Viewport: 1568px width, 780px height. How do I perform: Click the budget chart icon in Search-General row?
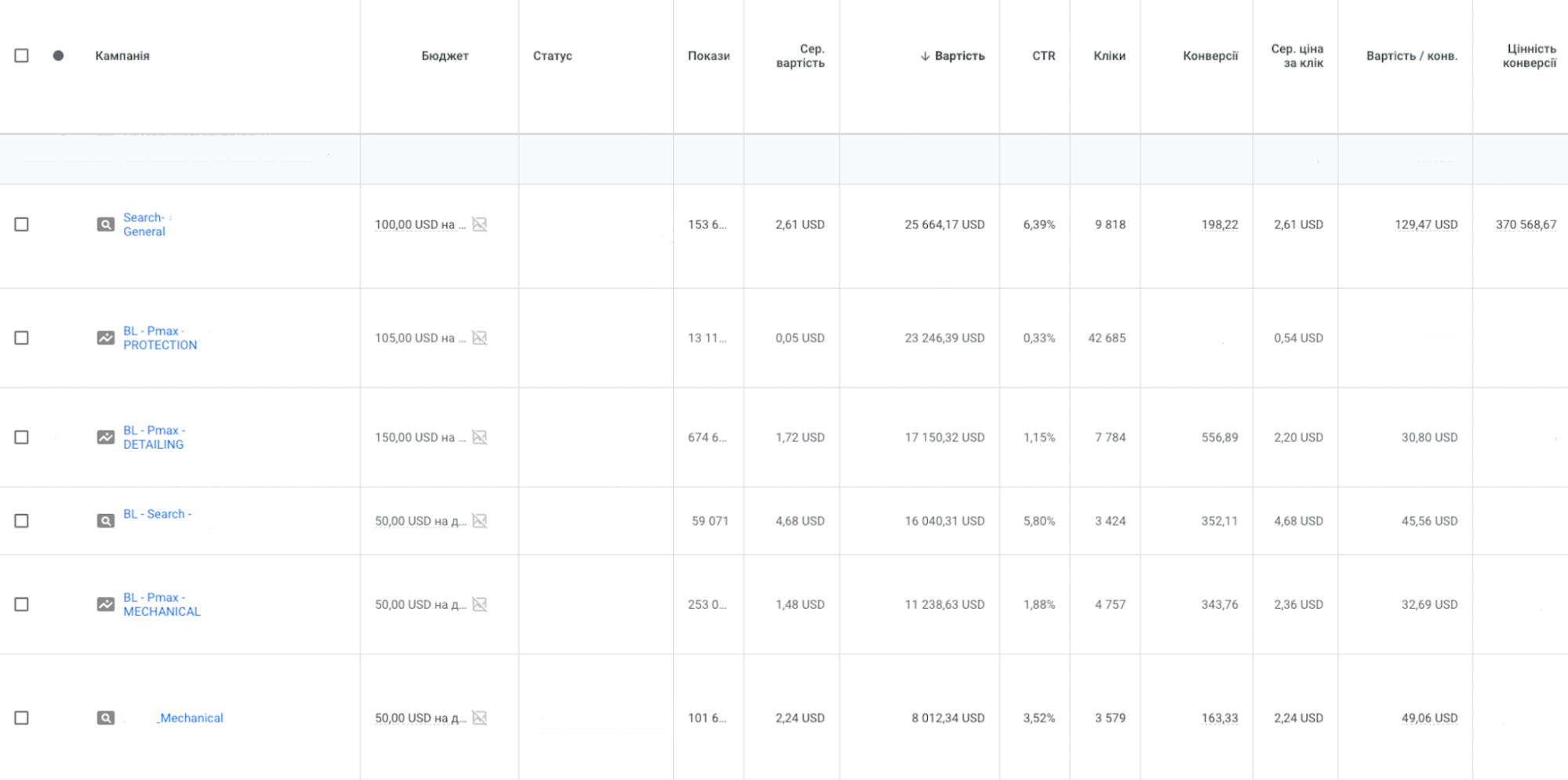pyautogui.click(x=480, y=224)
